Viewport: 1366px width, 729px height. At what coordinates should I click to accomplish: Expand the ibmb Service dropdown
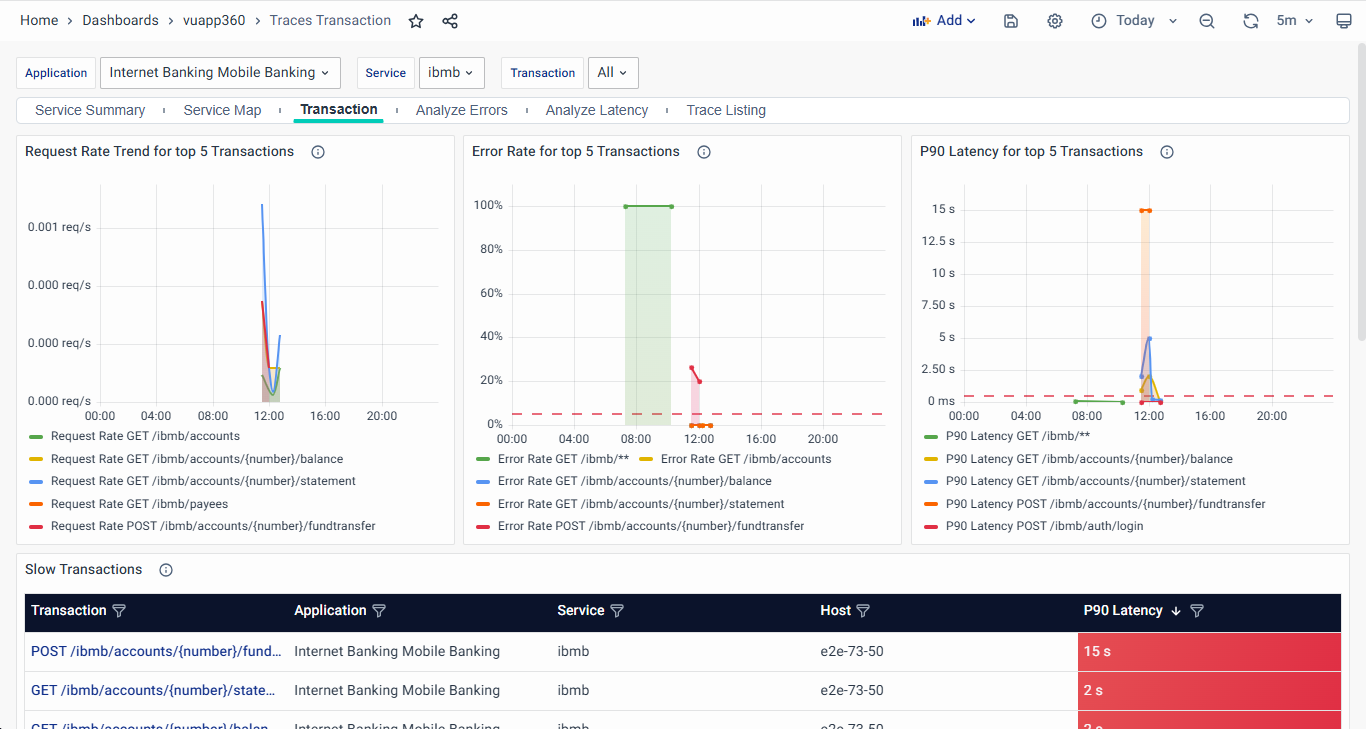coord(451,73)
